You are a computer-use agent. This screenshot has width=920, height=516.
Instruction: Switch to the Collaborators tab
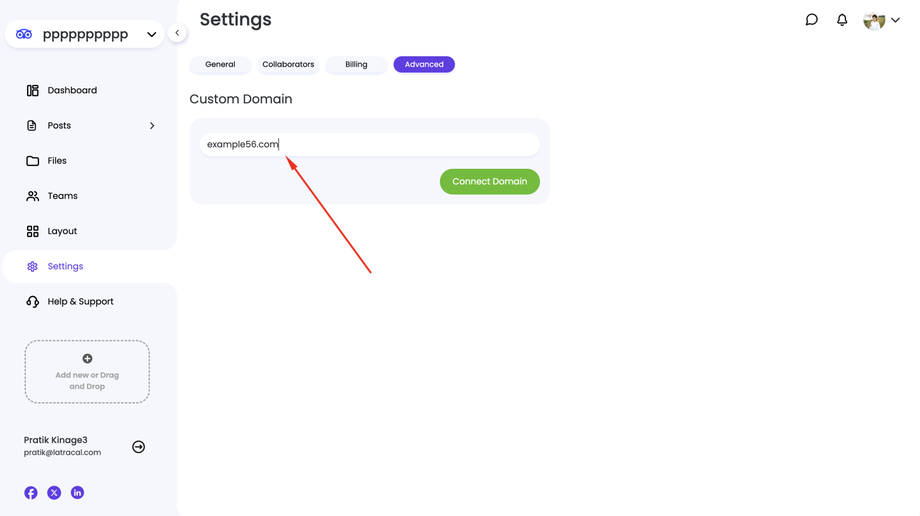tap(288, 65)
